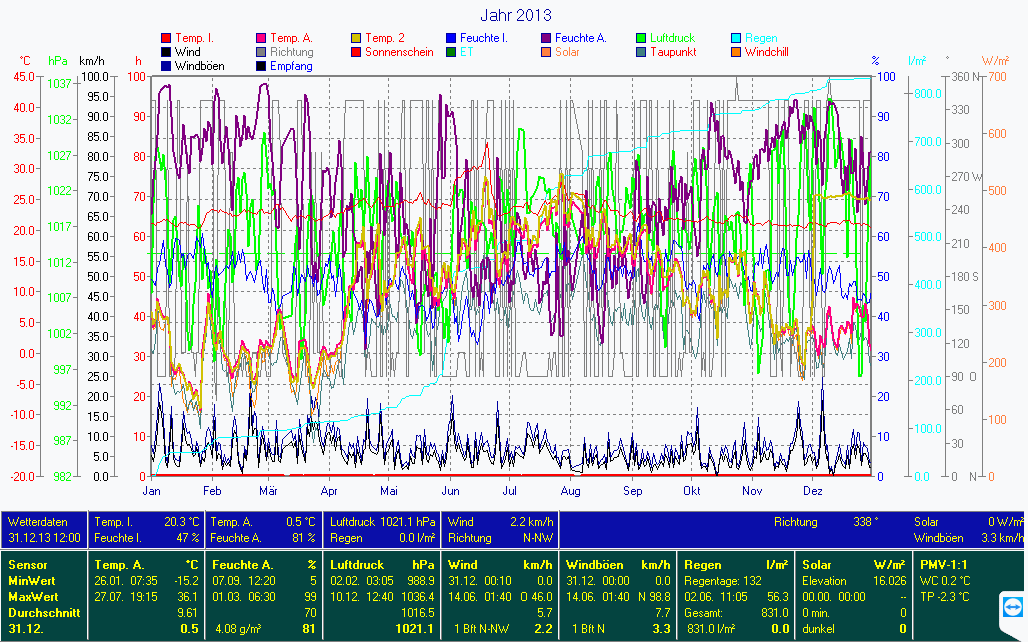The width and height of the screenshot is (1028, 642).
Task: Select the Sonnenschein legend label
Action: point(399,52)
